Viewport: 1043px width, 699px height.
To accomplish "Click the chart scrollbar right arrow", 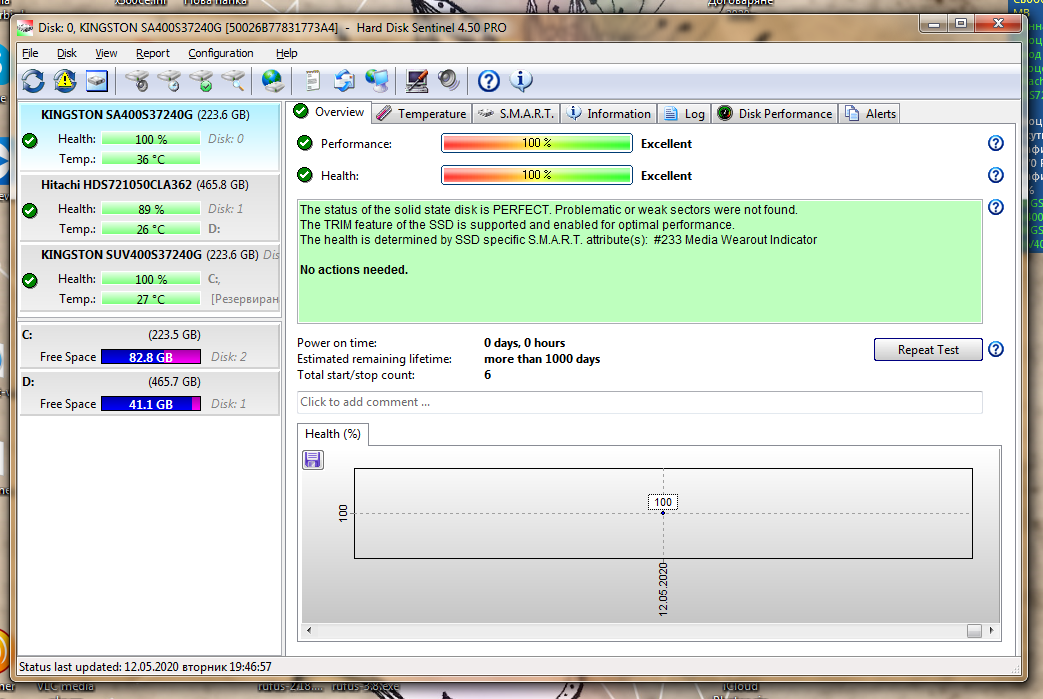I will point(991,630).
